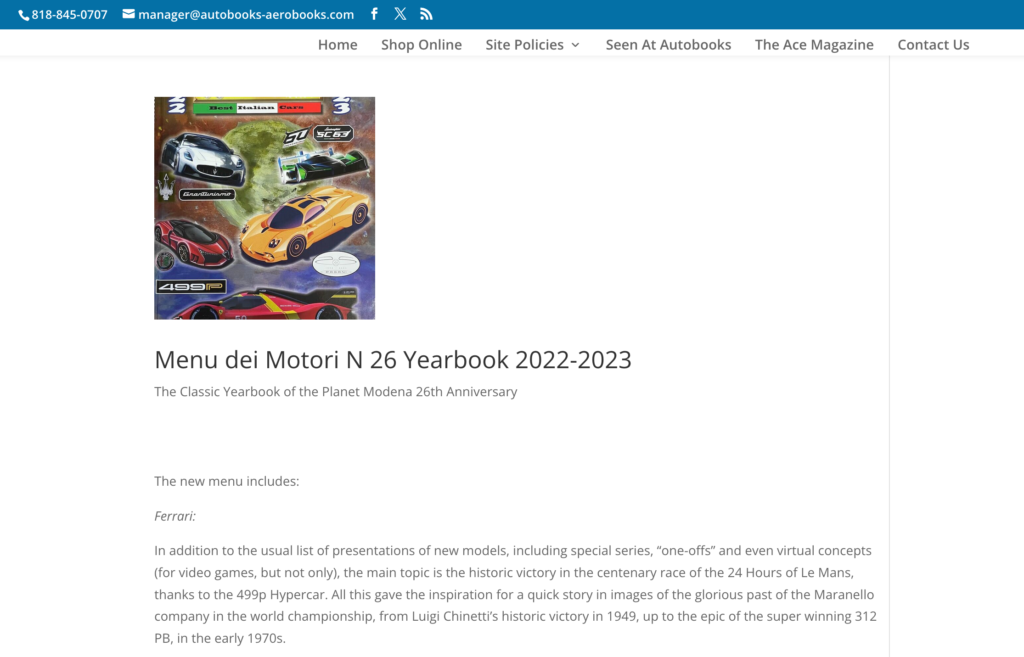Open the RSS feed icon
Image resolution: width=1024 pixels, height=657 pixels.
[426, 14]
